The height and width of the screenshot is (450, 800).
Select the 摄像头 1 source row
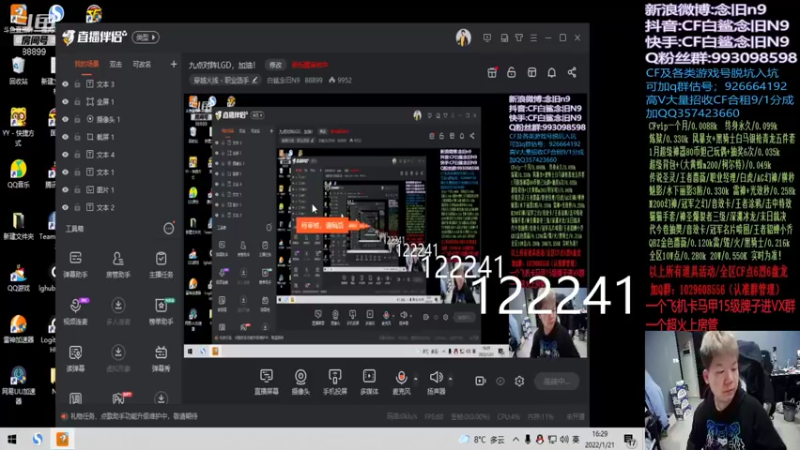coord(118,119)
